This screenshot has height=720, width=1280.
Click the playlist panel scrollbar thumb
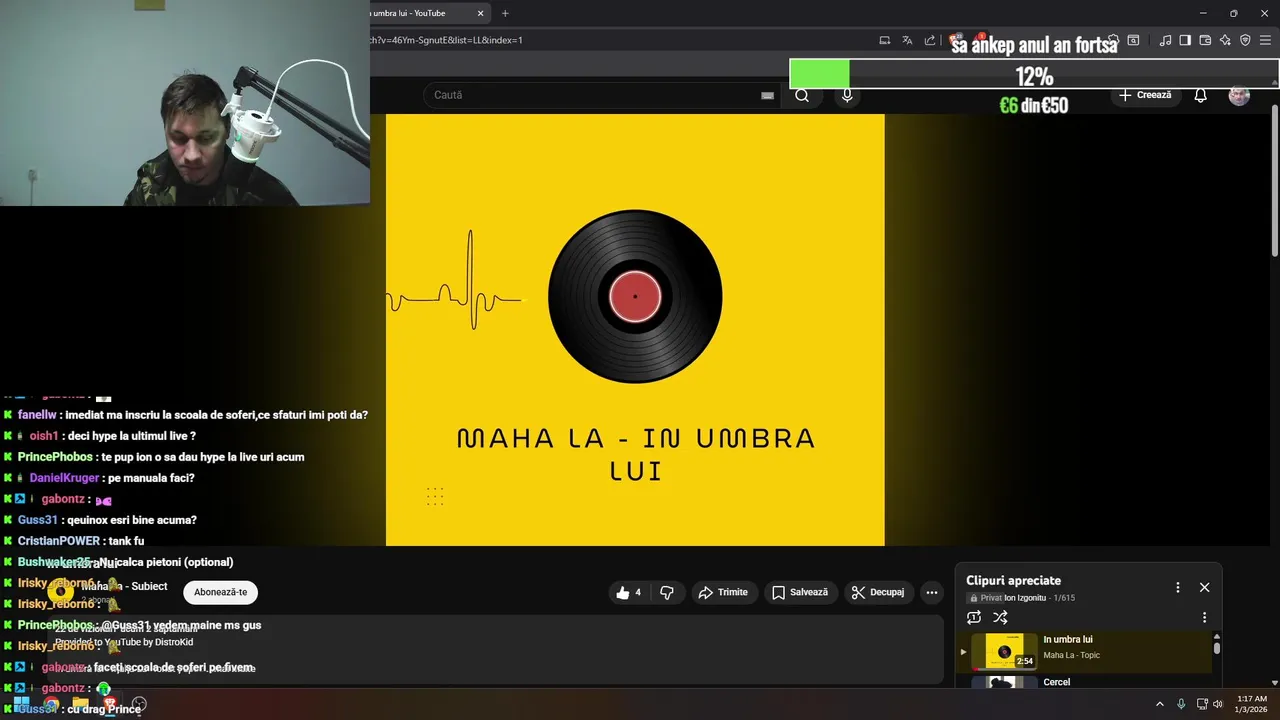[1217, 648]
